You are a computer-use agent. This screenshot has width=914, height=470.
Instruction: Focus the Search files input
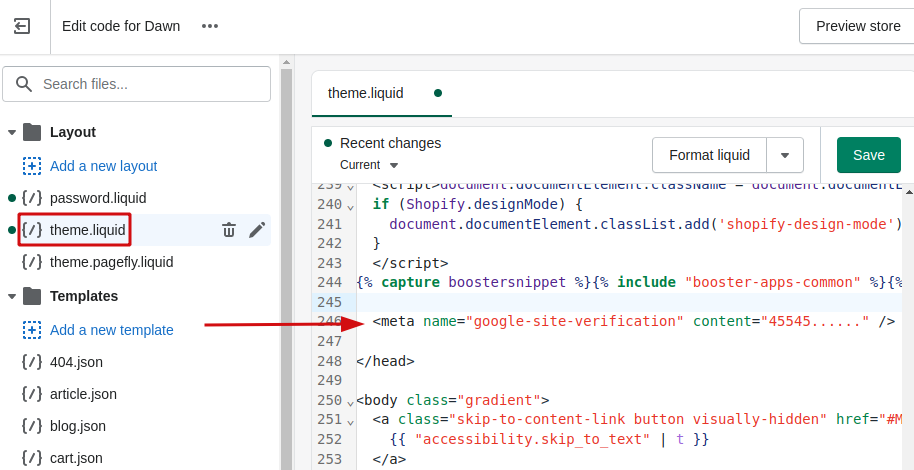(x=136, y=84)
